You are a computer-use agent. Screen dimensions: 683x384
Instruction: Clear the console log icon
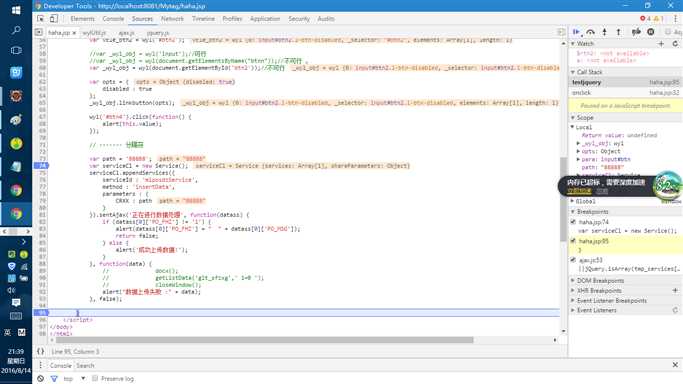tap(40, 378)
